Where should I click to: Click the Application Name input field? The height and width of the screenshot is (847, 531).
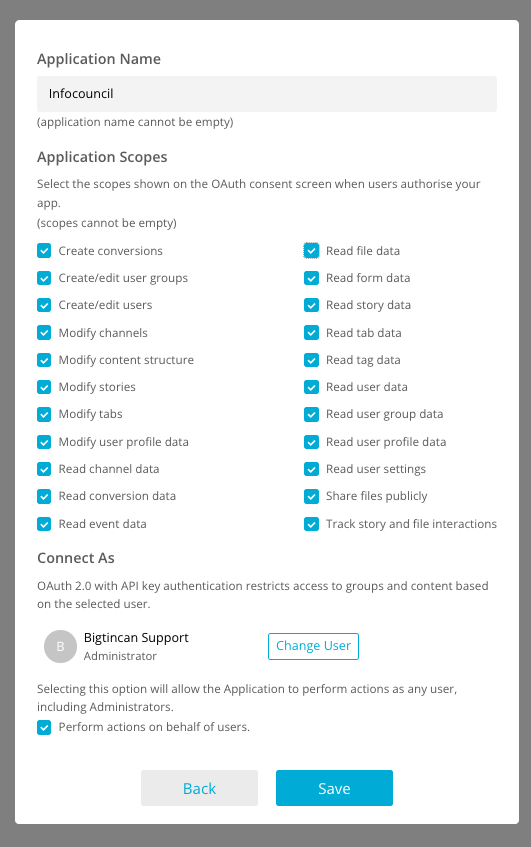tap(267, 94)
